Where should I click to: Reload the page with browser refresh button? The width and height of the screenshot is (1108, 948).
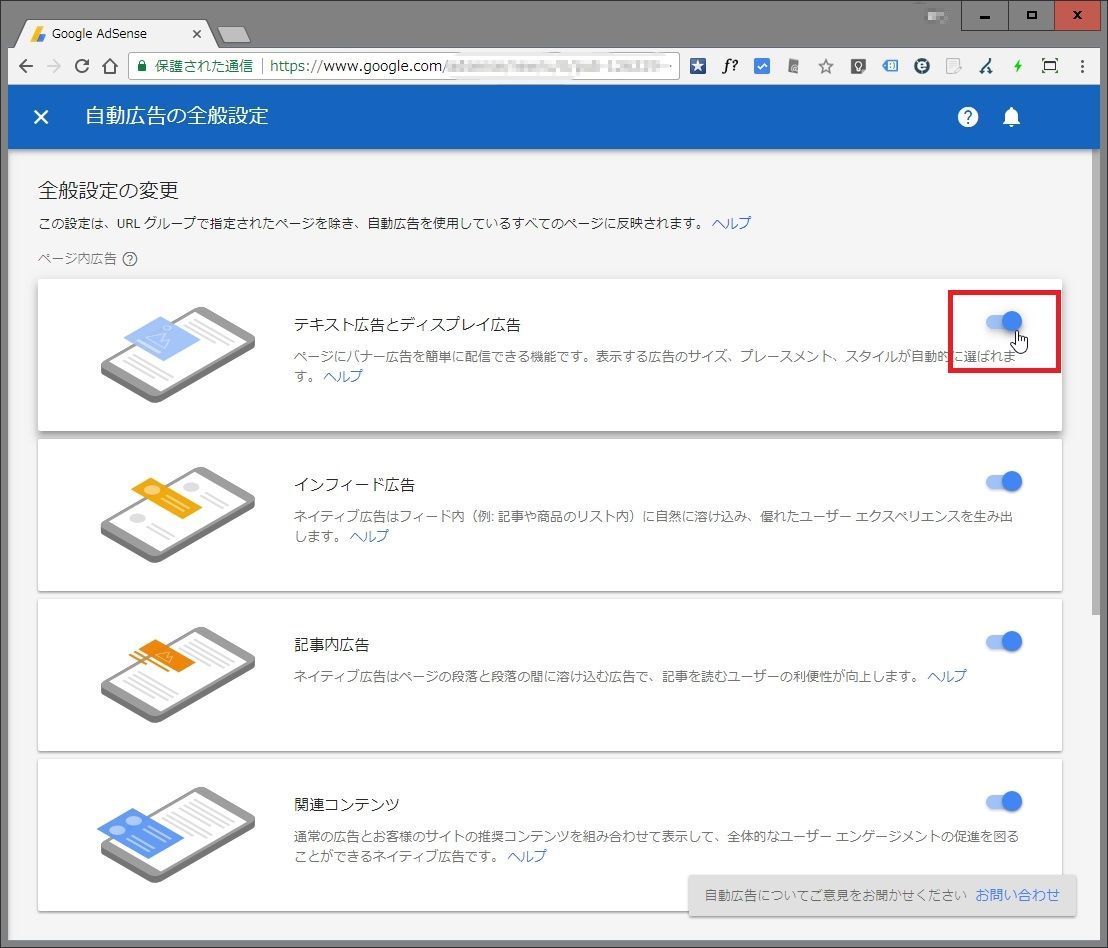82,67
